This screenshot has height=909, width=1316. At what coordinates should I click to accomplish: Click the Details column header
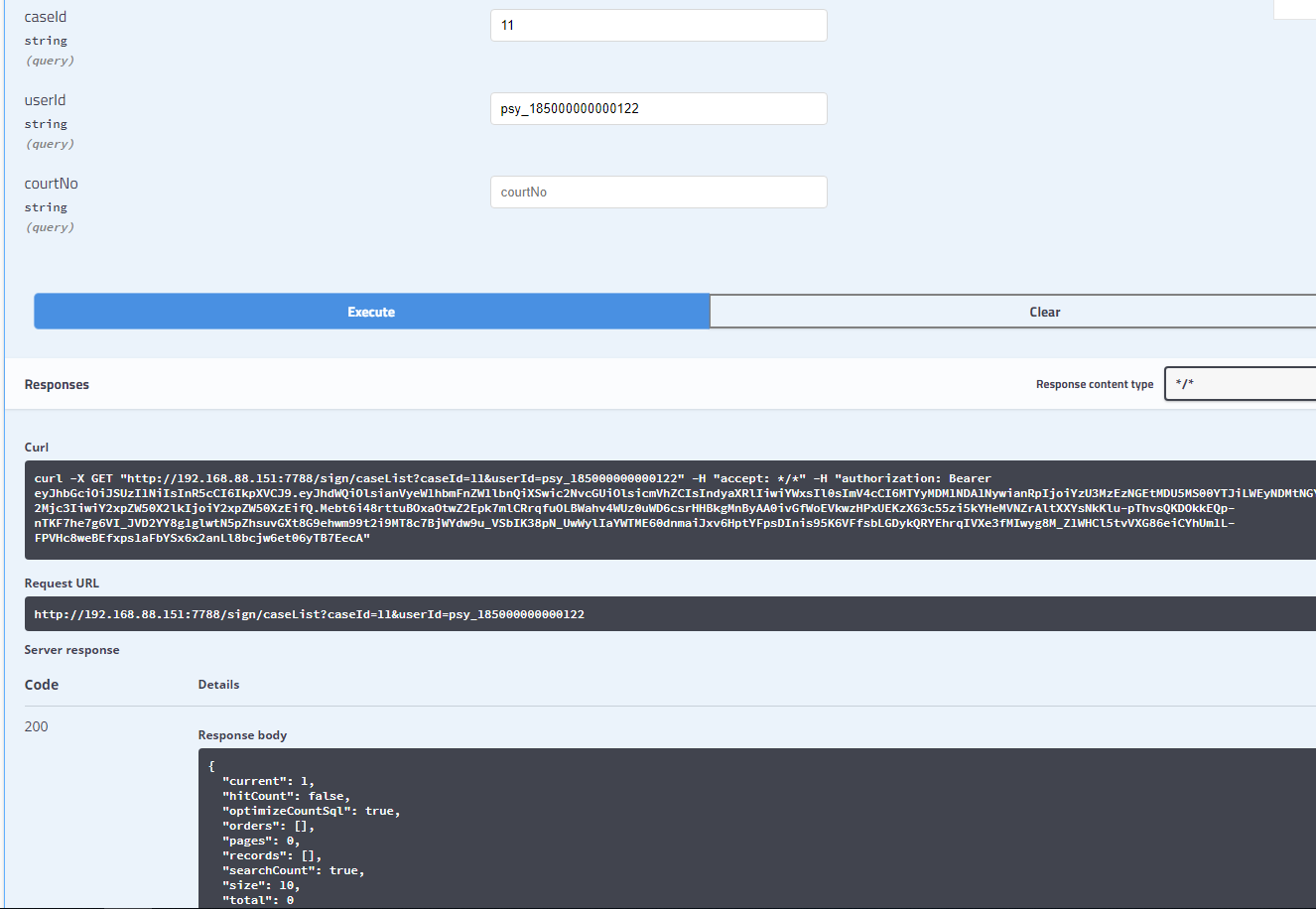(x=218, y=685)
